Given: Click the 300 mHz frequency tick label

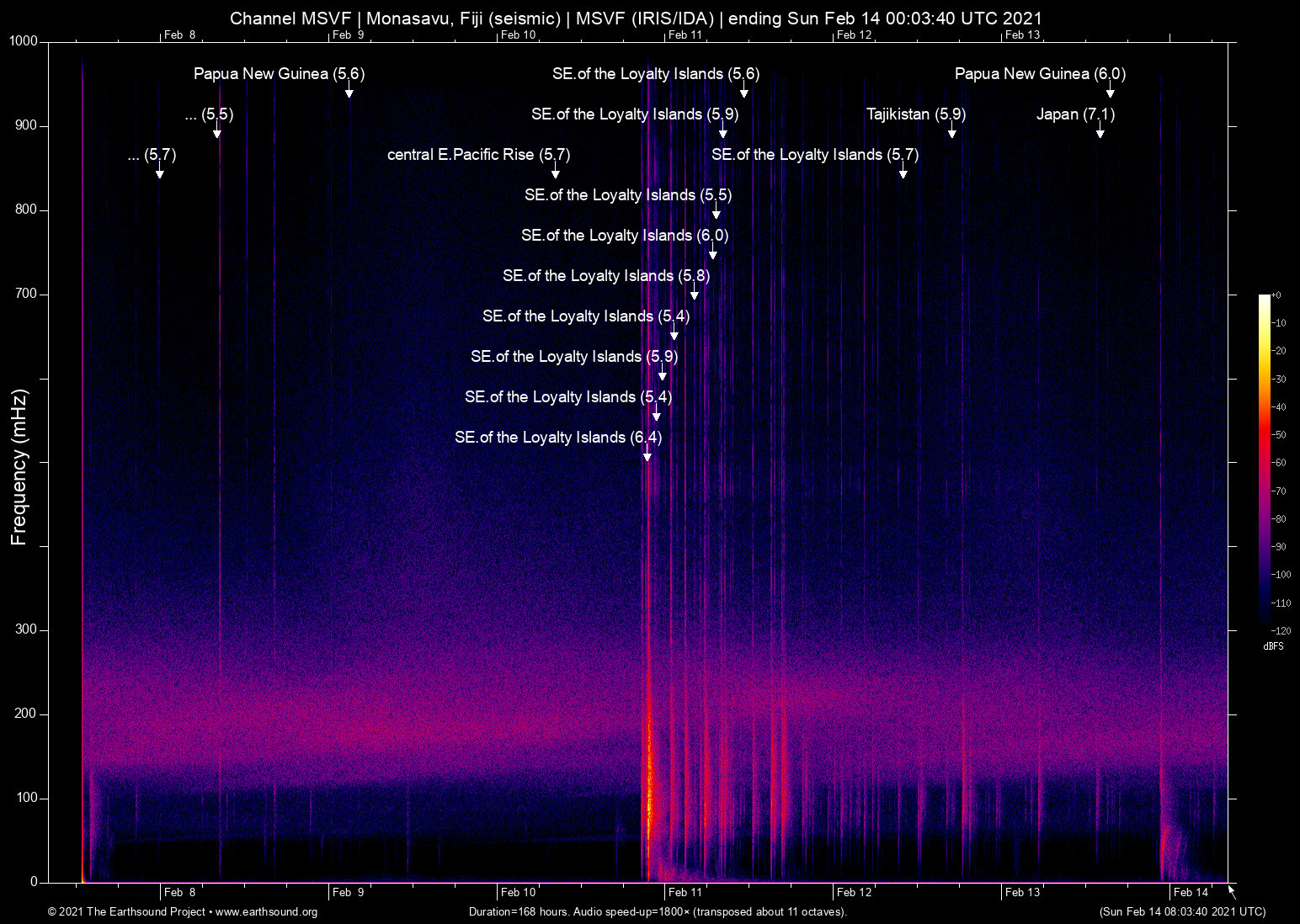Looking at the screenshot, I should tap(26, 629).
